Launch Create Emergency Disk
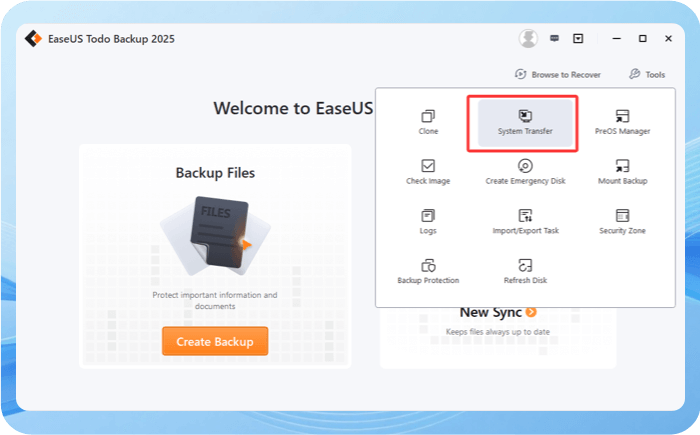Viewport: 700px width, 435px height. pyautogui.click(x=524, y=171)
